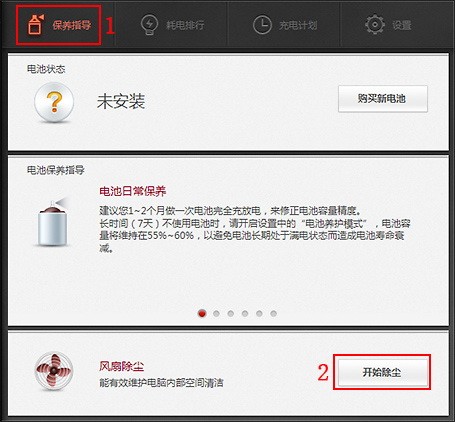Click the question mark battery status icon
455x422 pixels.
(54, 102)
